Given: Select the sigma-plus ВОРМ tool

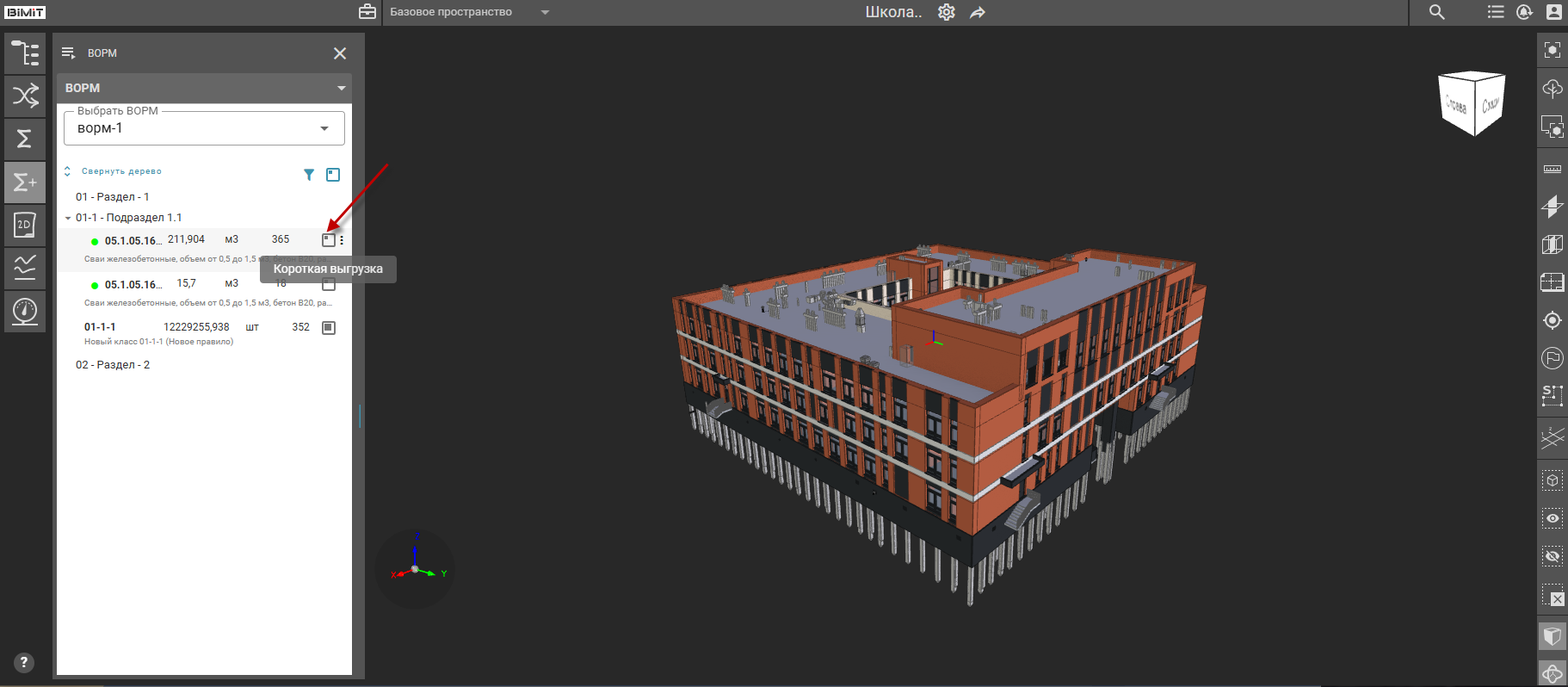Looking at the screenshot, I should (x=25, y=183).
